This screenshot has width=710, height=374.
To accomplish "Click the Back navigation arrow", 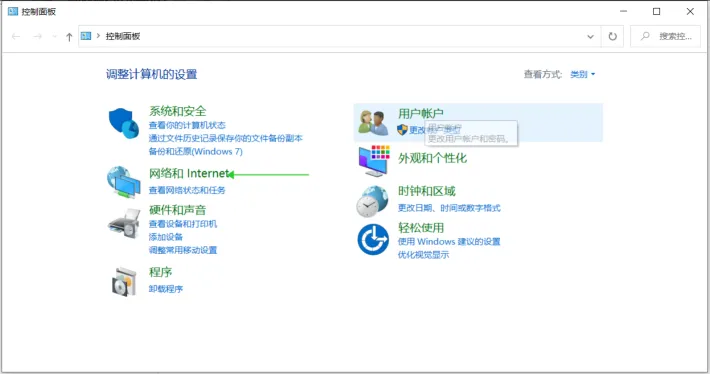I will pyautogui.click(x=16, y=36).
